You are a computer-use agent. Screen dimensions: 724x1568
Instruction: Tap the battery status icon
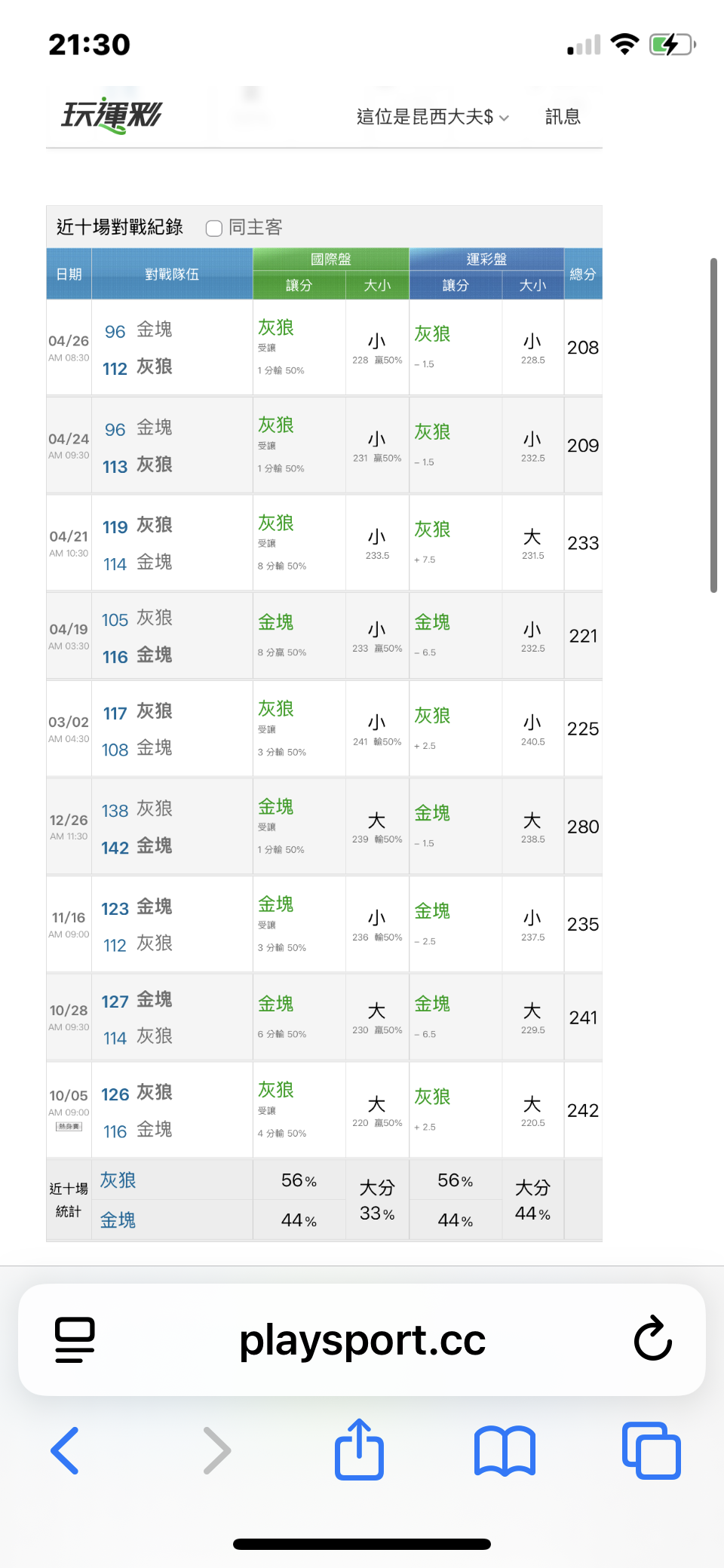(x=671, y=44)
